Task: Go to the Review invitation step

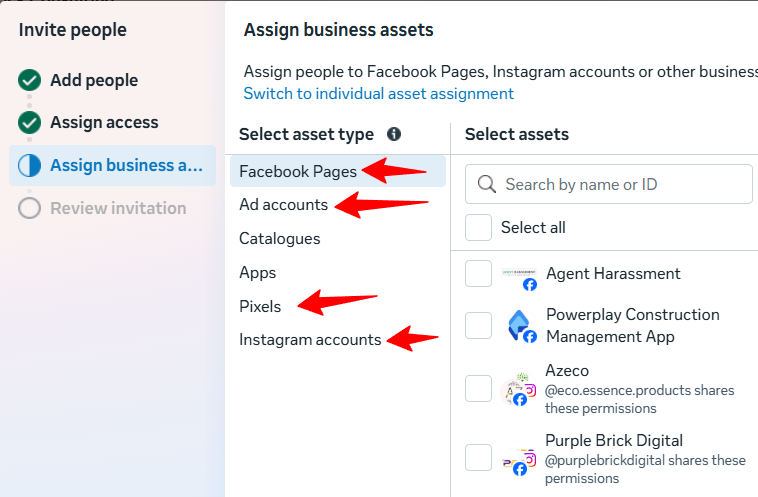Action: pos(118,208)
